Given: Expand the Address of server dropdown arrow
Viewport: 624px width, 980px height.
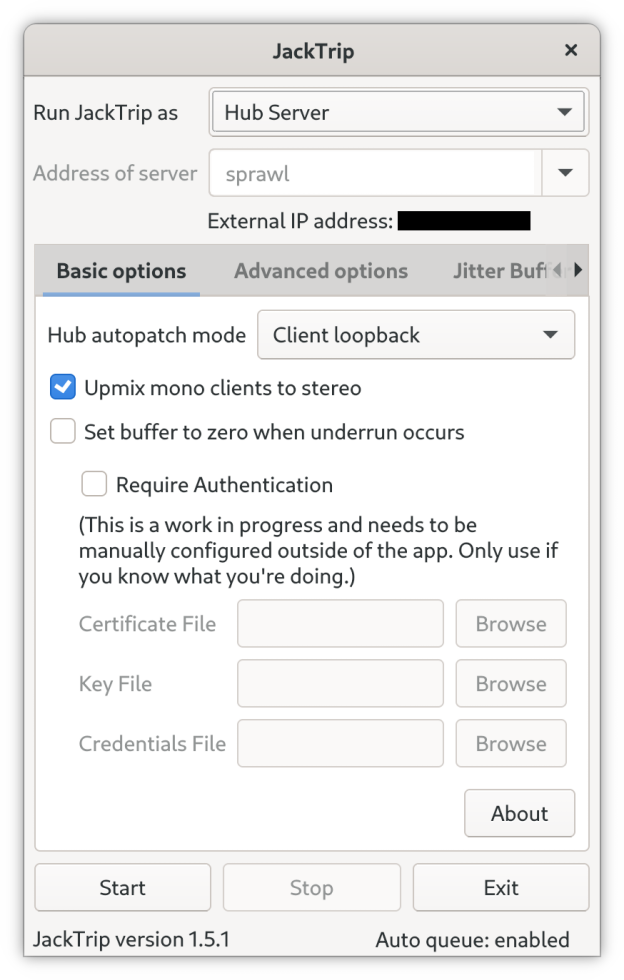Looking at the screenshot, I should point(565,173).
